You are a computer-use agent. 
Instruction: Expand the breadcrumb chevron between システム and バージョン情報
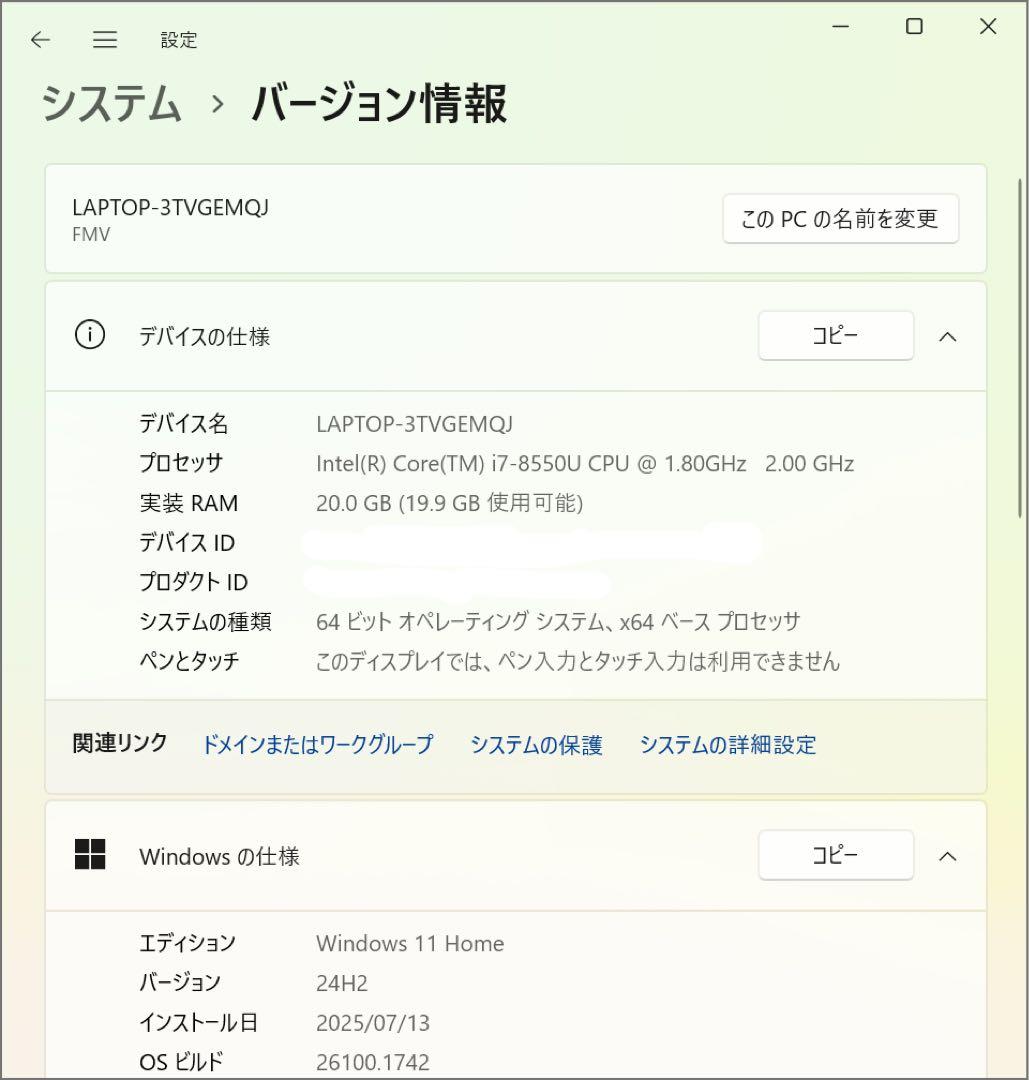click(220, 104)
